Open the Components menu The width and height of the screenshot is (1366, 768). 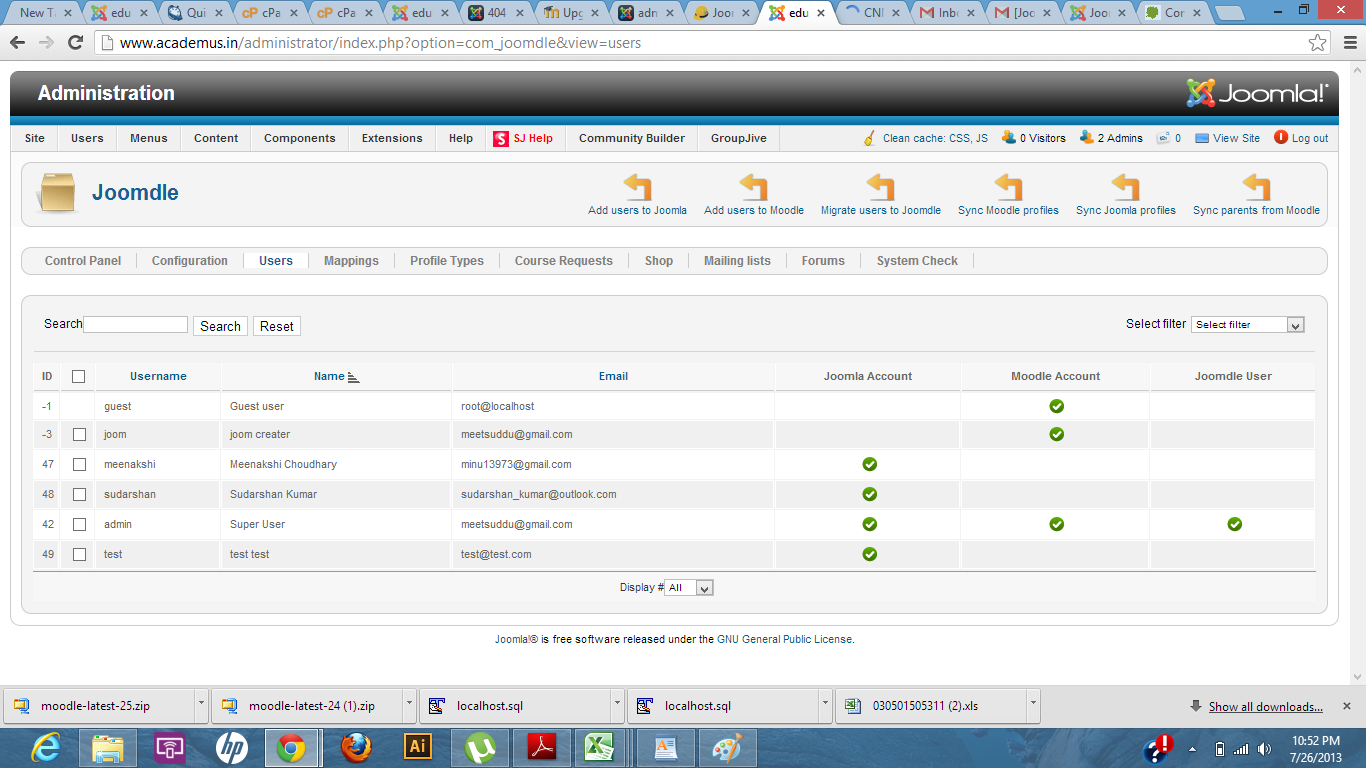299,138
